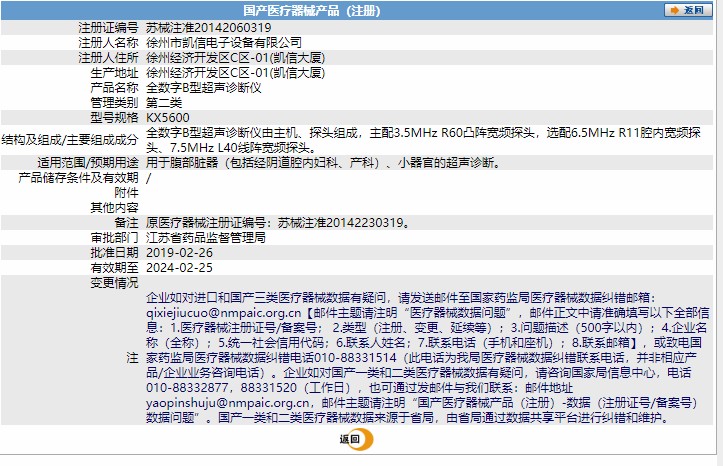This screenshot has height=466, width=723.
Task: Select the 生产地址 address value
Action: click(x=236, y=73)
